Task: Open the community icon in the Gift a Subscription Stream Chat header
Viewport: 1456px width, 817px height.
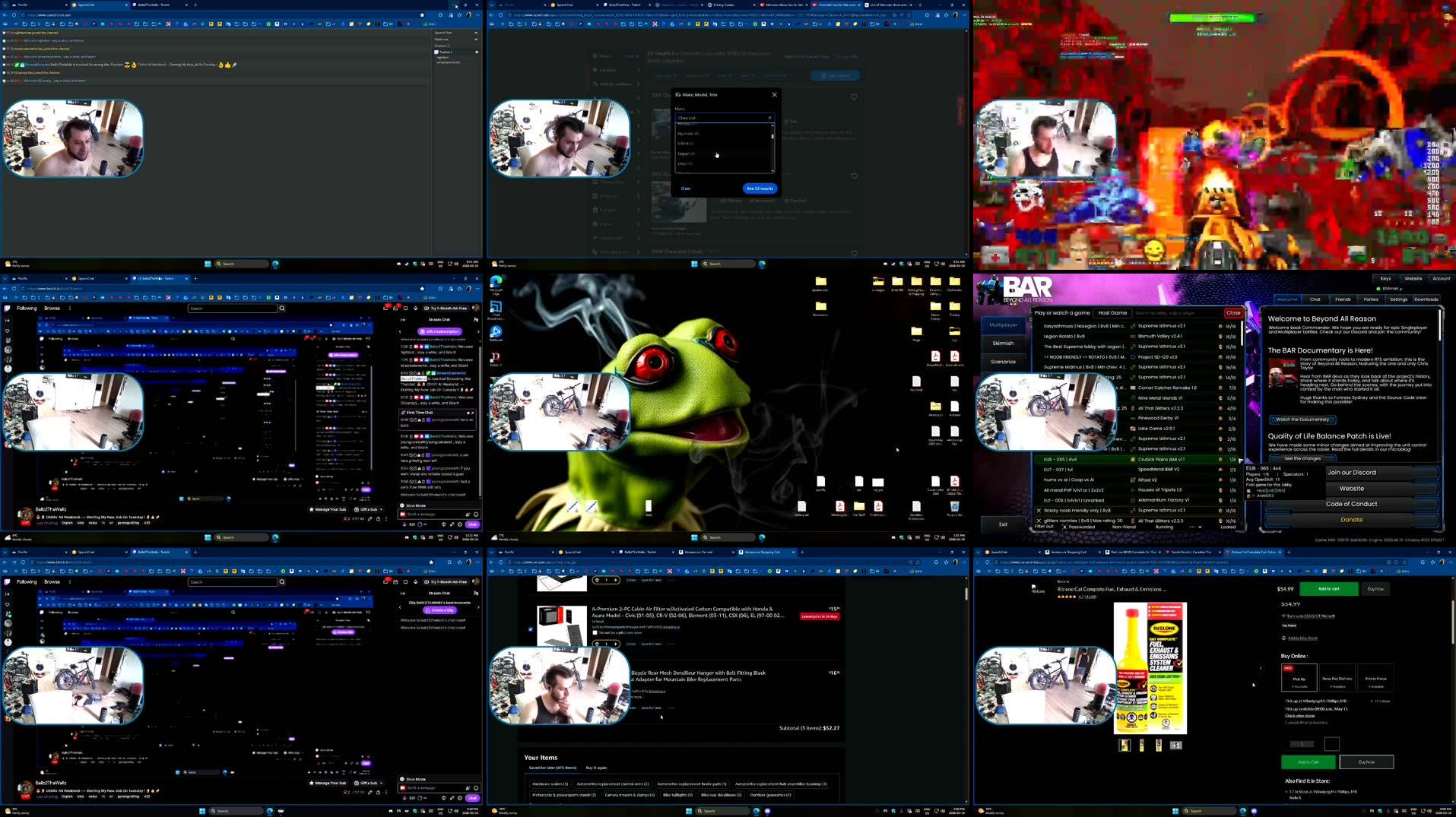Action: pos(476,319)
